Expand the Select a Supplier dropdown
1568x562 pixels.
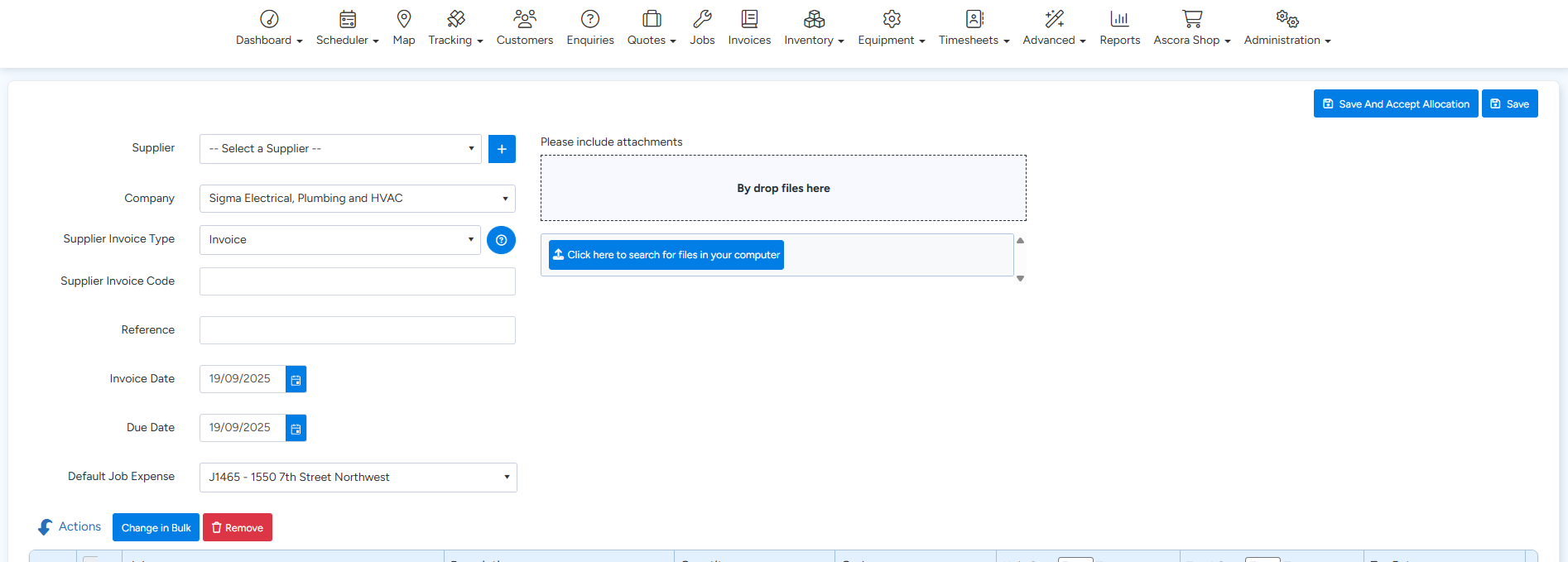coord(340,149)
